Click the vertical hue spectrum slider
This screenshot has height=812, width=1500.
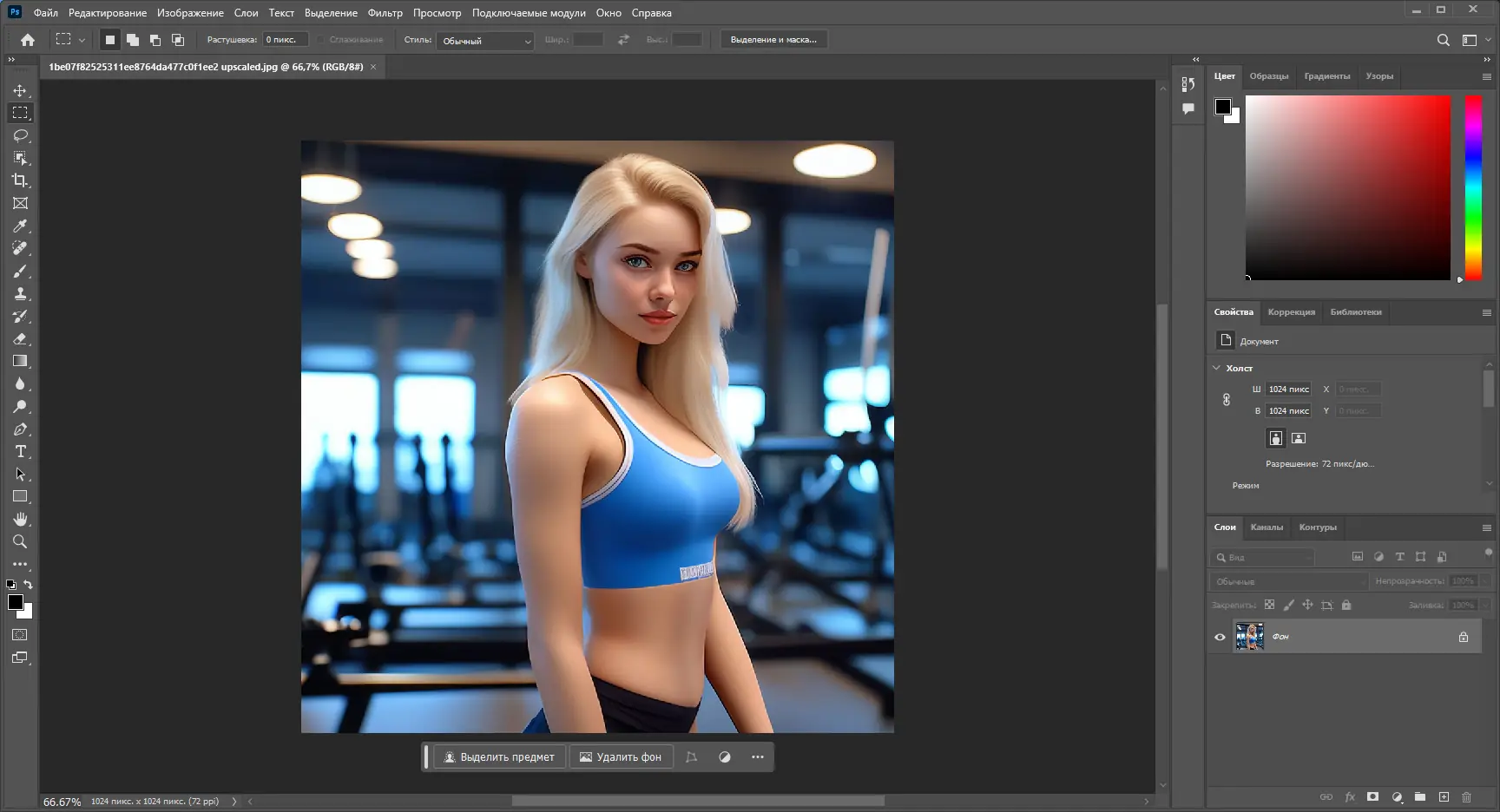tap(1473, 187)
